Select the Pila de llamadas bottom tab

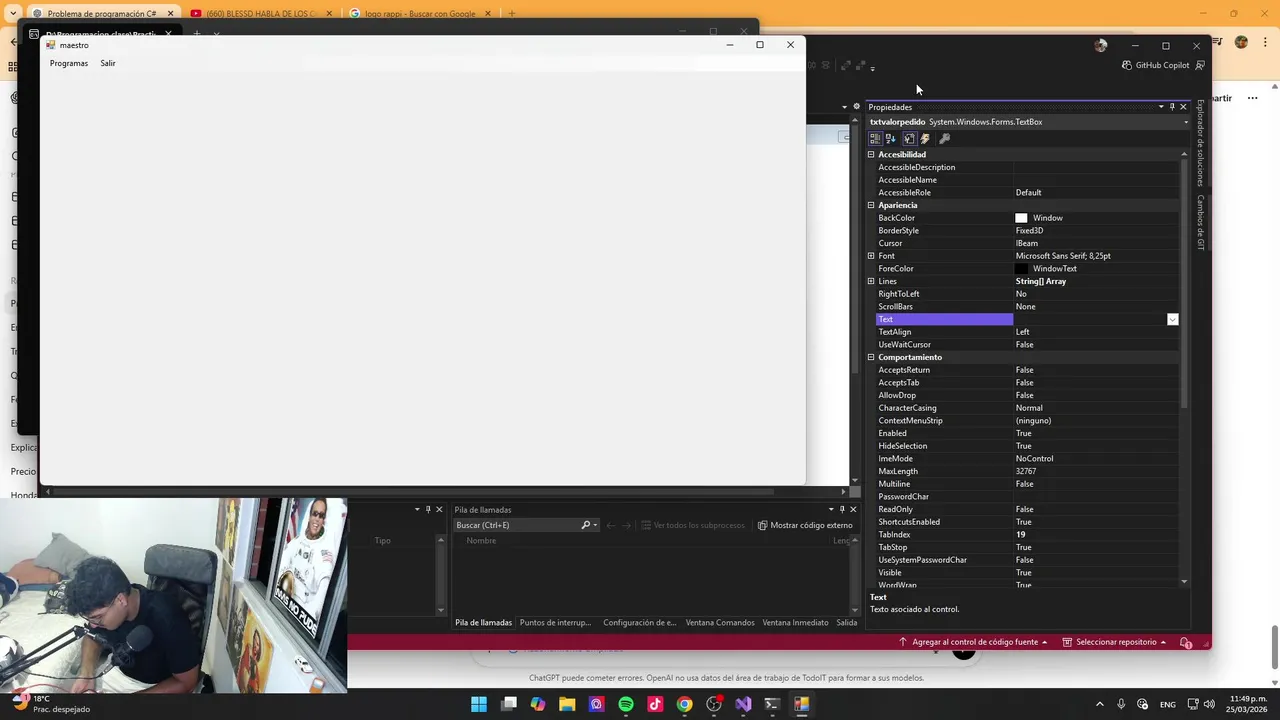point(483,622)
